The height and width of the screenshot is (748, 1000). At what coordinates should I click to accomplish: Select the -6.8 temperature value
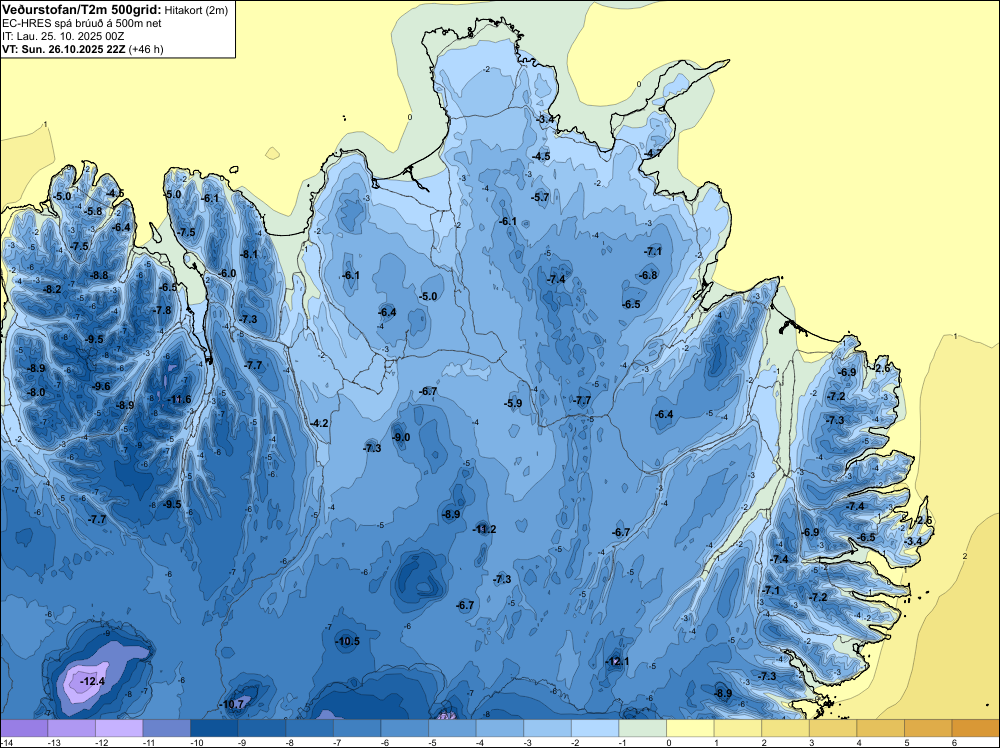pyautogui.click(x=648, y=275)
